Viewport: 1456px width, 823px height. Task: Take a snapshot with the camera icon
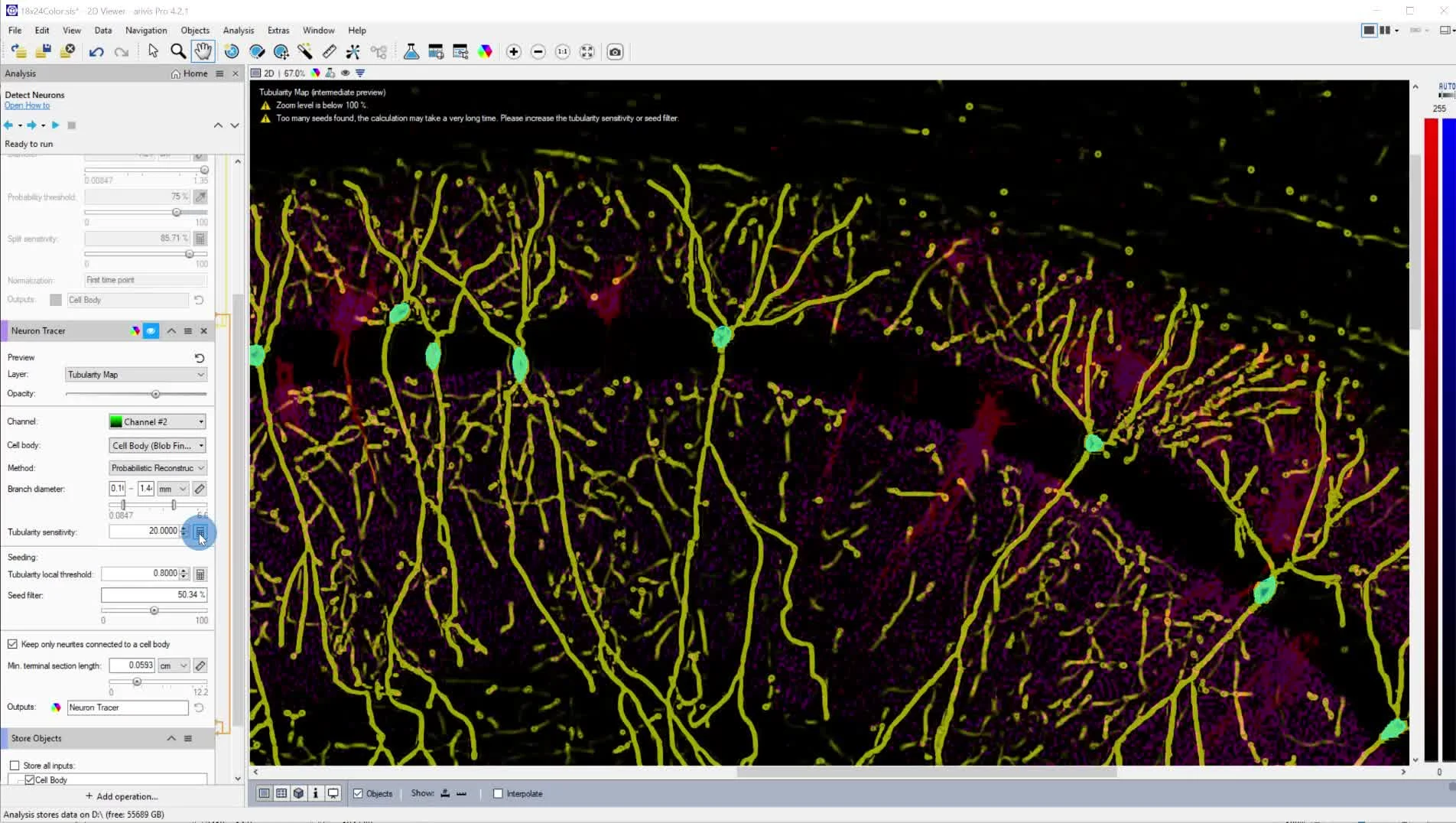point(615,51)
